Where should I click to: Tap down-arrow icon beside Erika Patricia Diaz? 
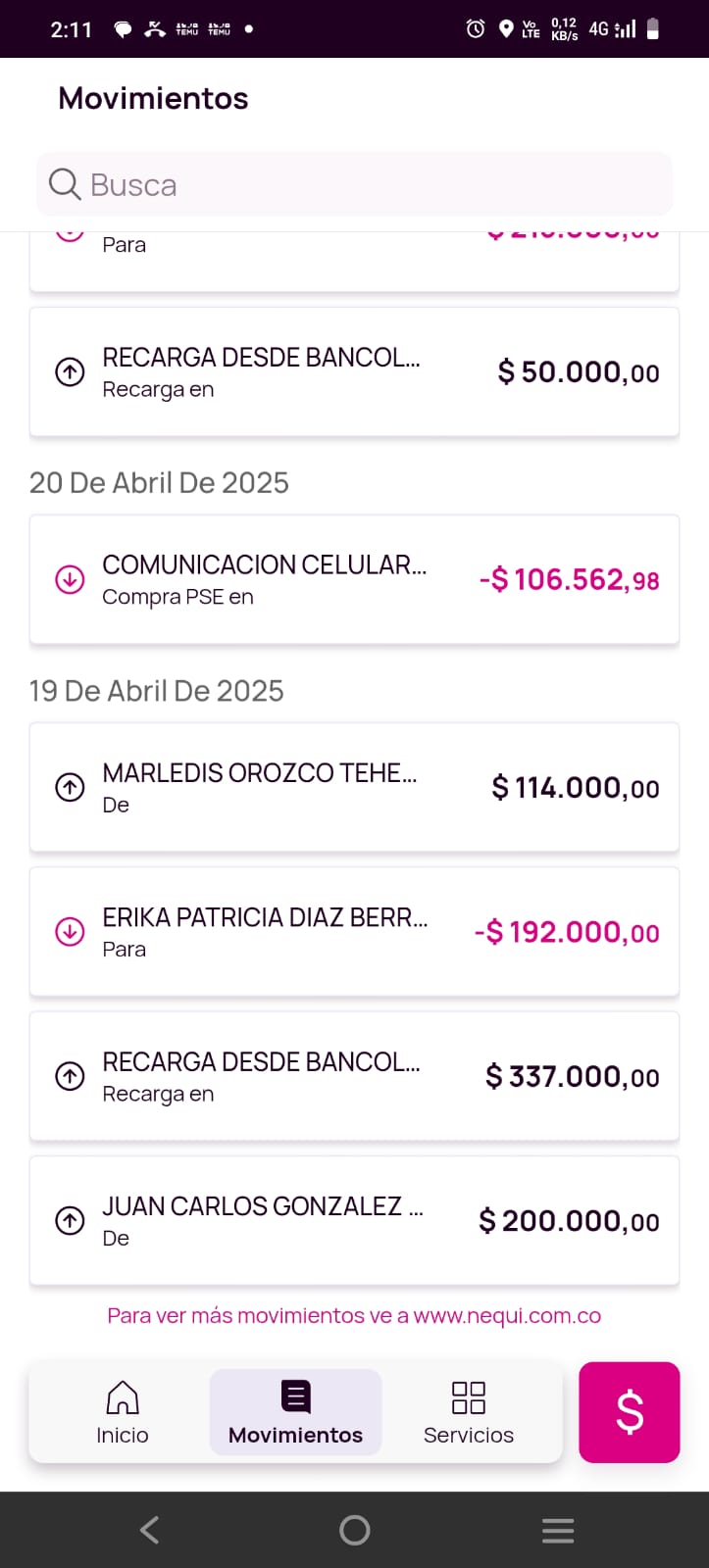point(70,931)
